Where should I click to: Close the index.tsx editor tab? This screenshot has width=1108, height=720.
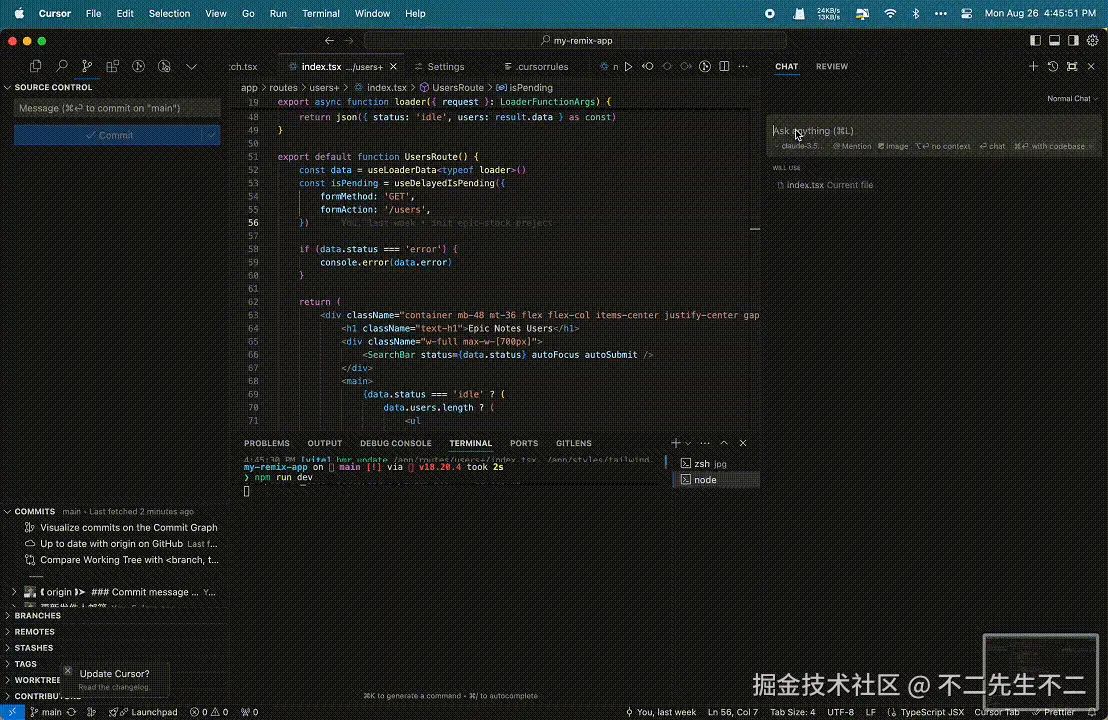pos(394,66)
